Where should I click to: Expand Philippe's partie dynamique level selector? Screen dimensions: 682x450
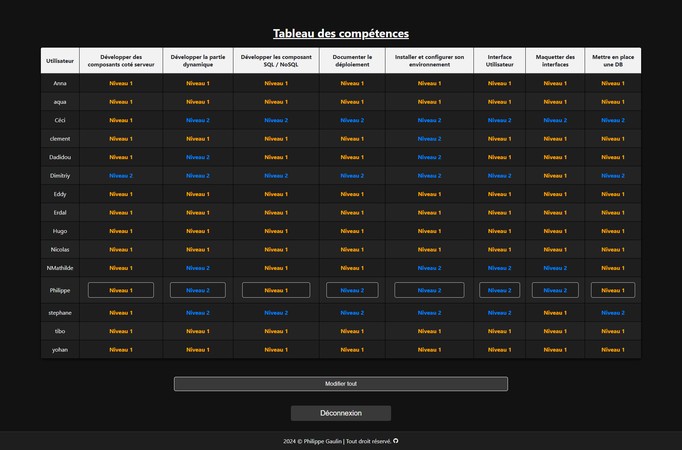click(x=197, y=290)
